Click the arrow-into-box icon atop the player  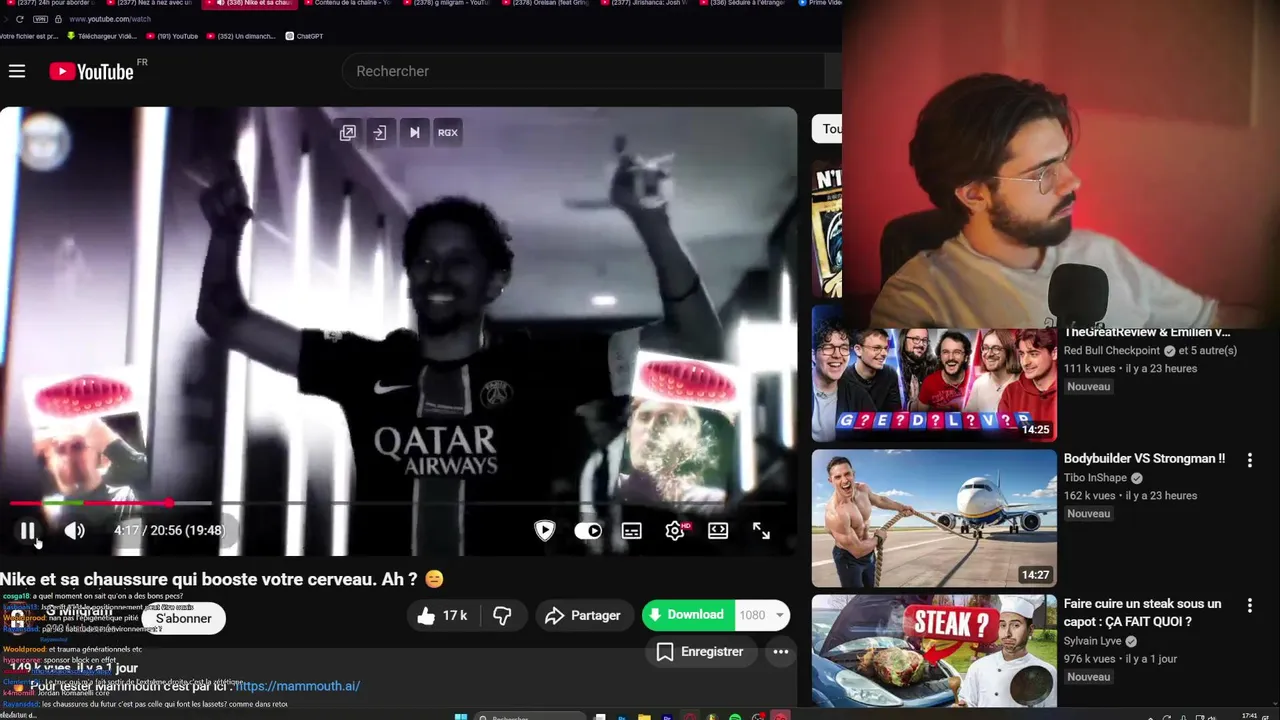[380, 132]
